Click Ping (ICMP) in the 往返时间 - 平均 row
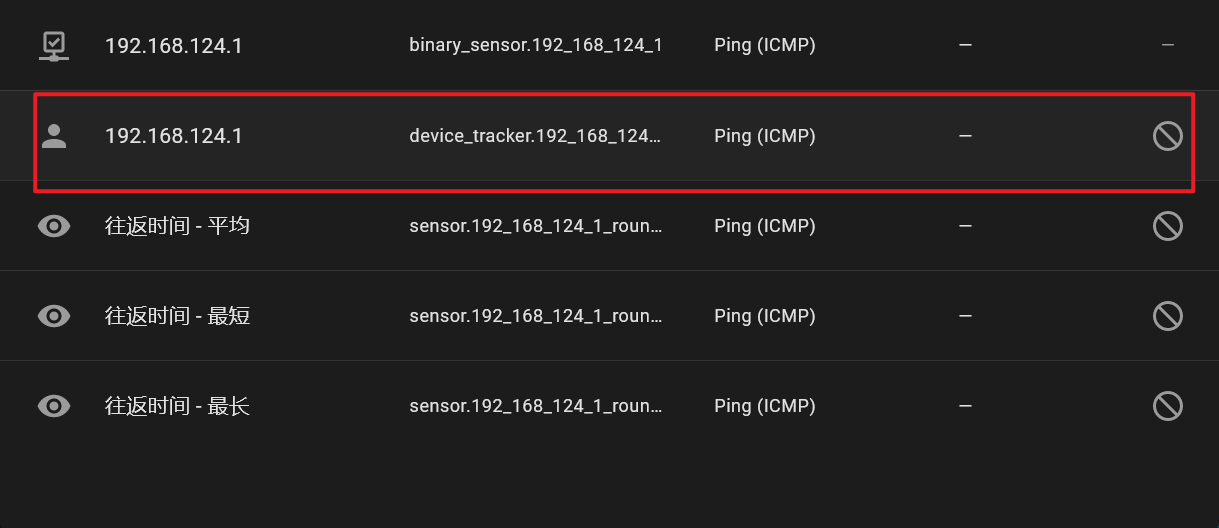Screen dimensions: 1219x528 [x=765, y=226]
